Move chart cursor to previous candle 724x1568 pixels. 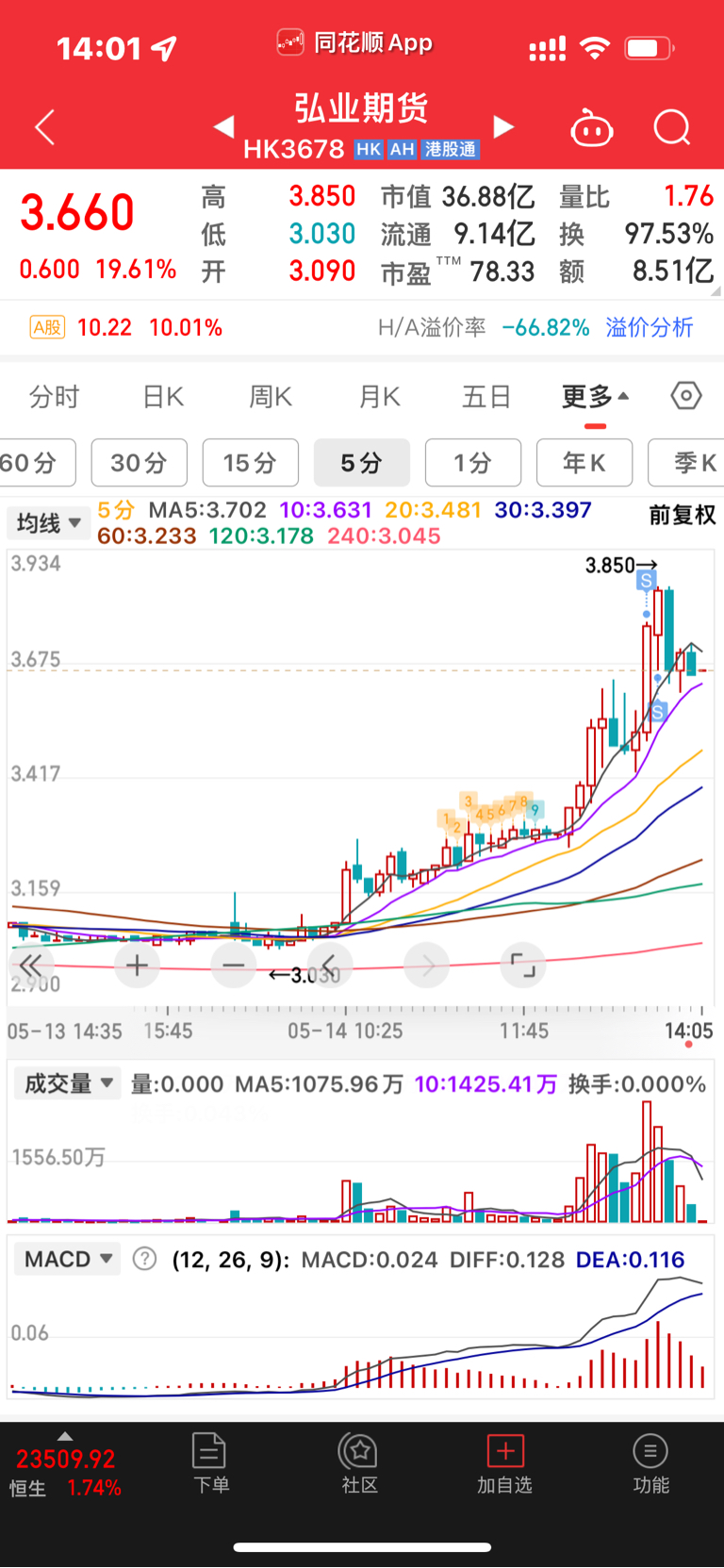(x=330, y=965)
